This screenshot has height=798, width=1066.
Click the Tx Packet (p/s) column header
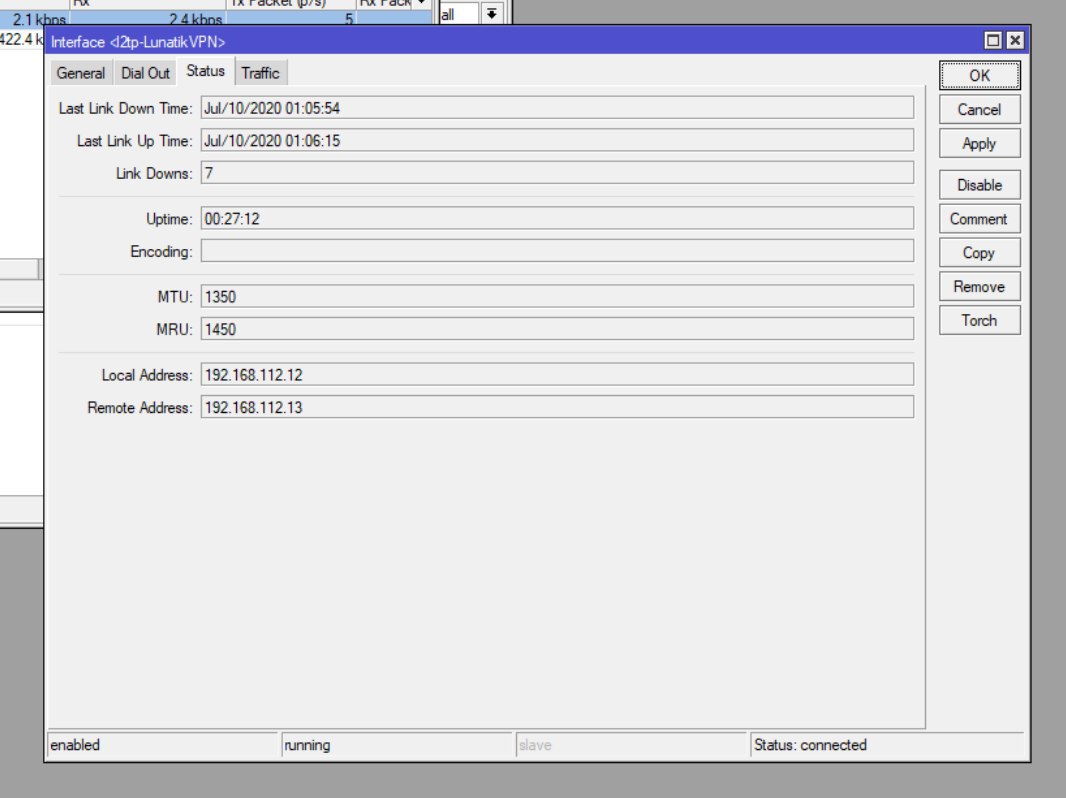291,3
